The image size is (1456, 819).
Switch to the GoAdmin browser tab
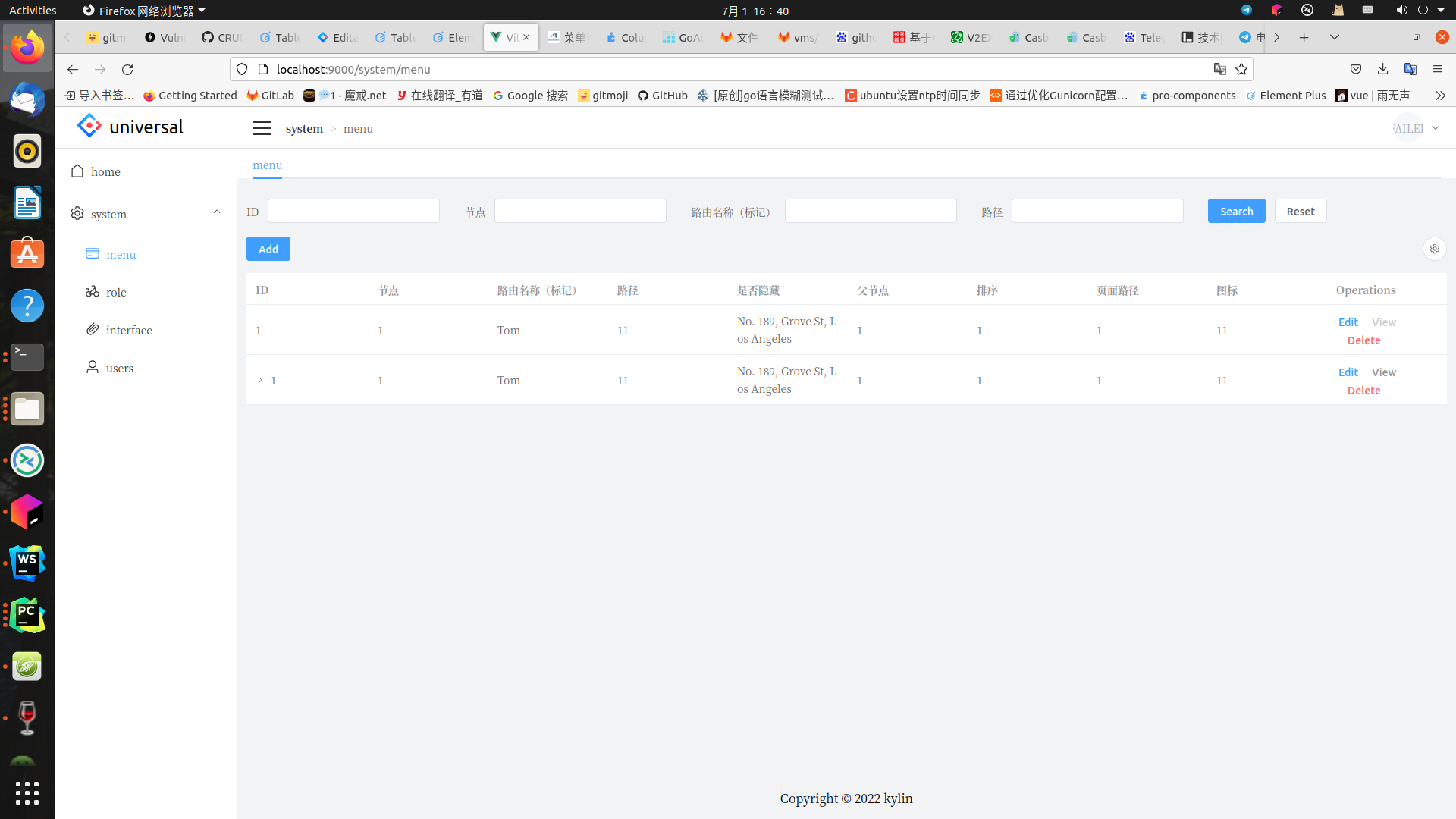tap(682, 37)
